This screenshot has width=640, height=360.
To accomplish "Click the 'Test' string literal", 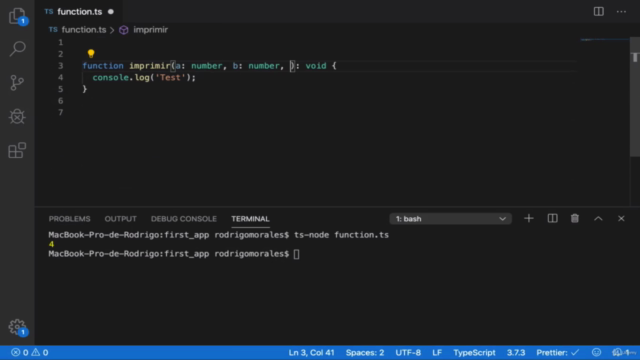I will 170,78.
